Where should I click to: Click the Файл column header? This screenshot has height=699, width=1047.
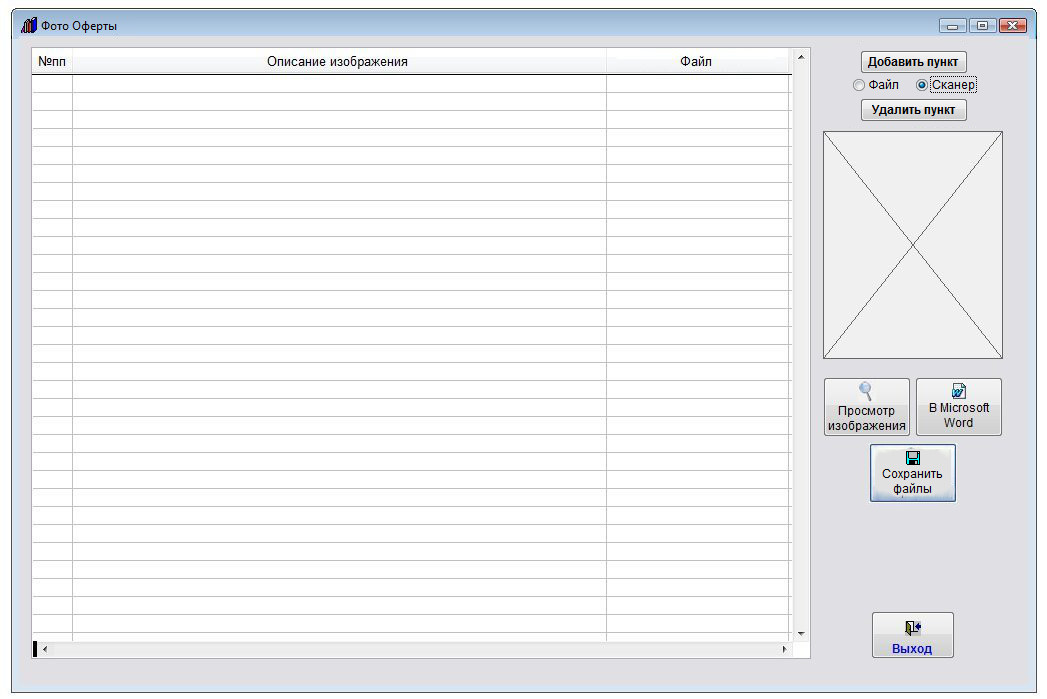coord(698,61)
